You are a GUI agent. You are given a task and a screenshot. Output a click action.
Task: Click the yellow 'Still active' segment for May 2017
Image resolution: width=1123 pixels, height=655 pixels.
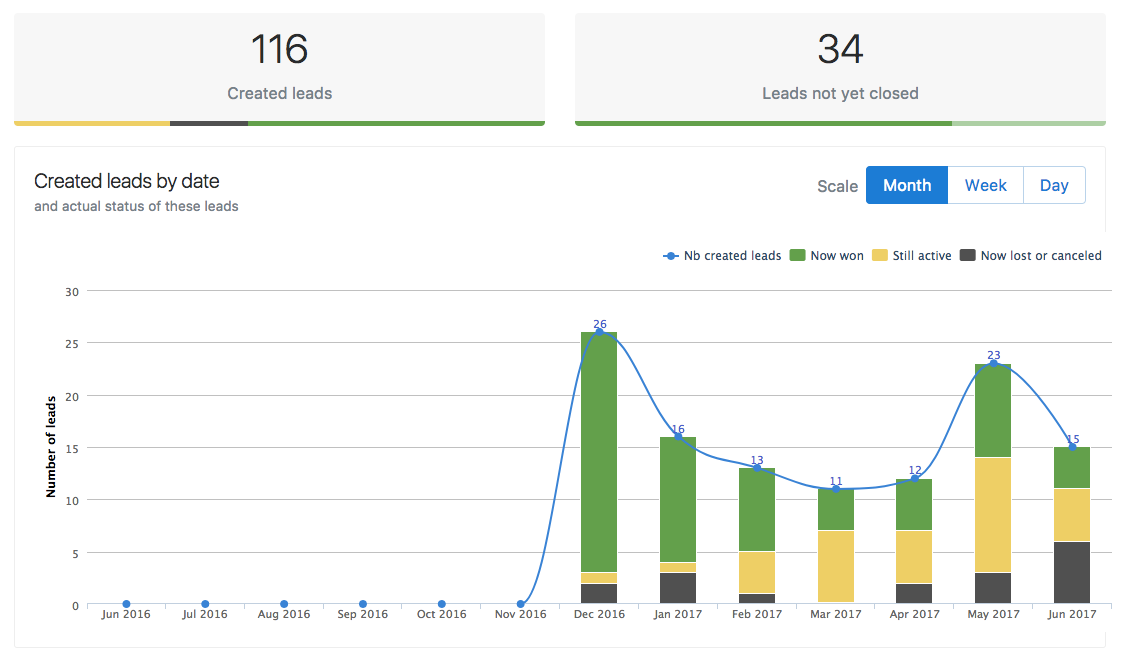[x=993, y=514]
